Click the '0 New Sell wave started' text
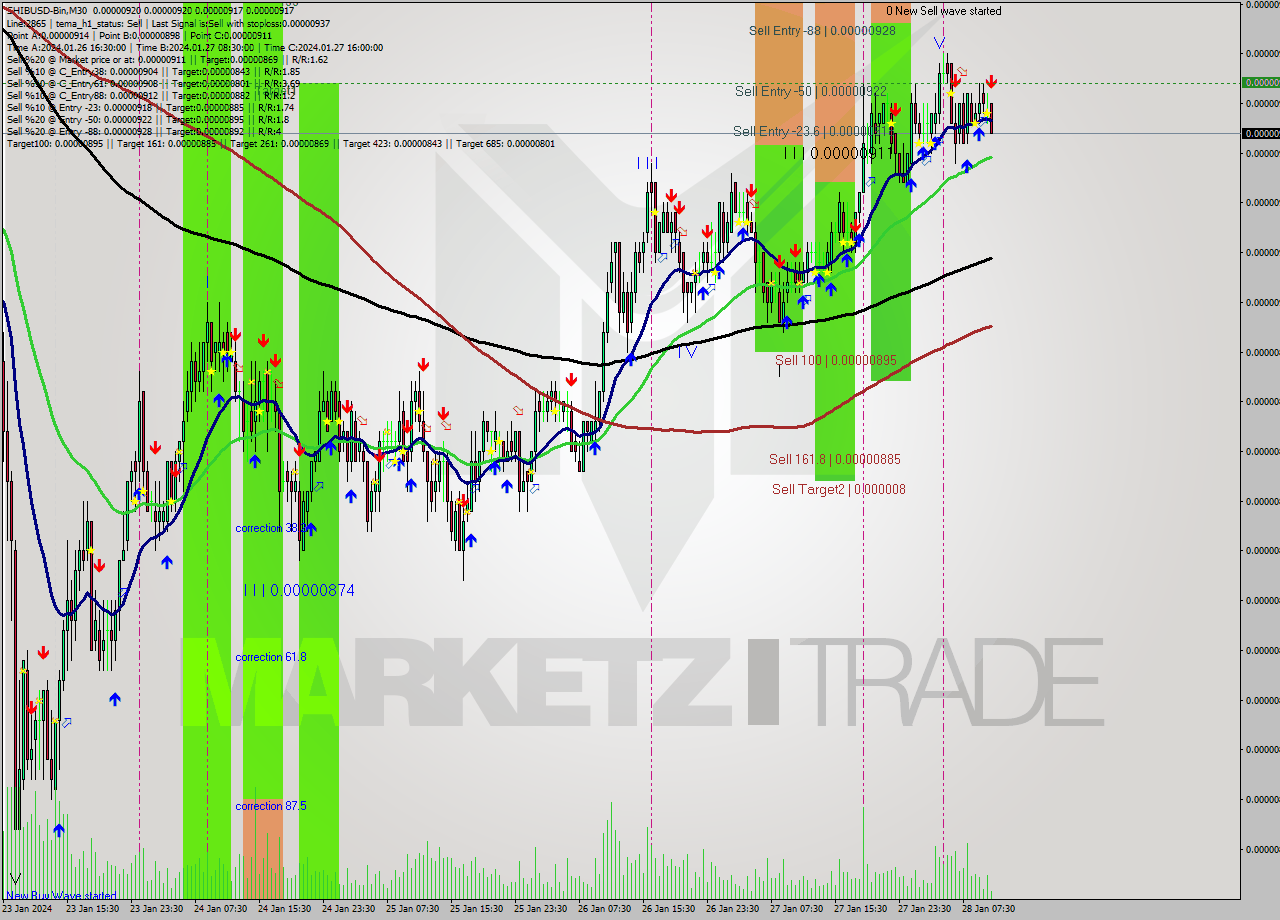This screenshot has width=1280, height=920. (x=943, y=11)
